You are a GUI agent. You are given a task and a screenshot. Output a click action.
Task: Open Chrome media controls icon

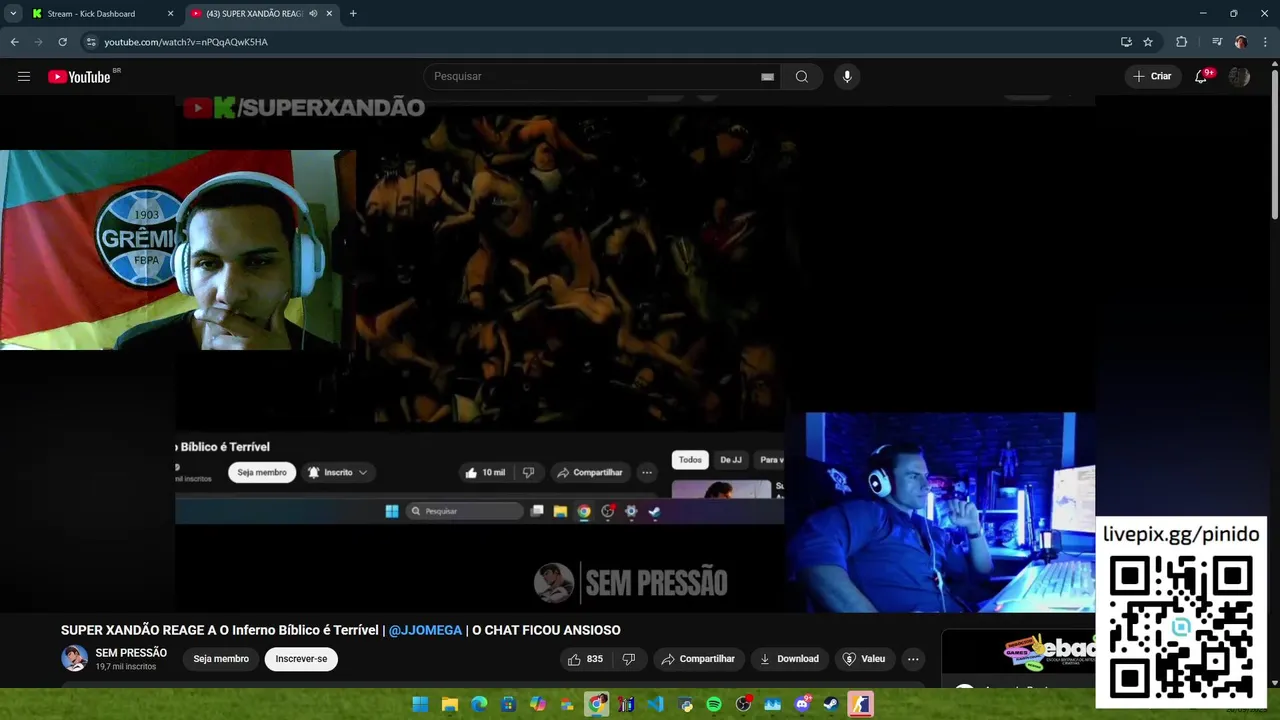tap(1217, 42)
